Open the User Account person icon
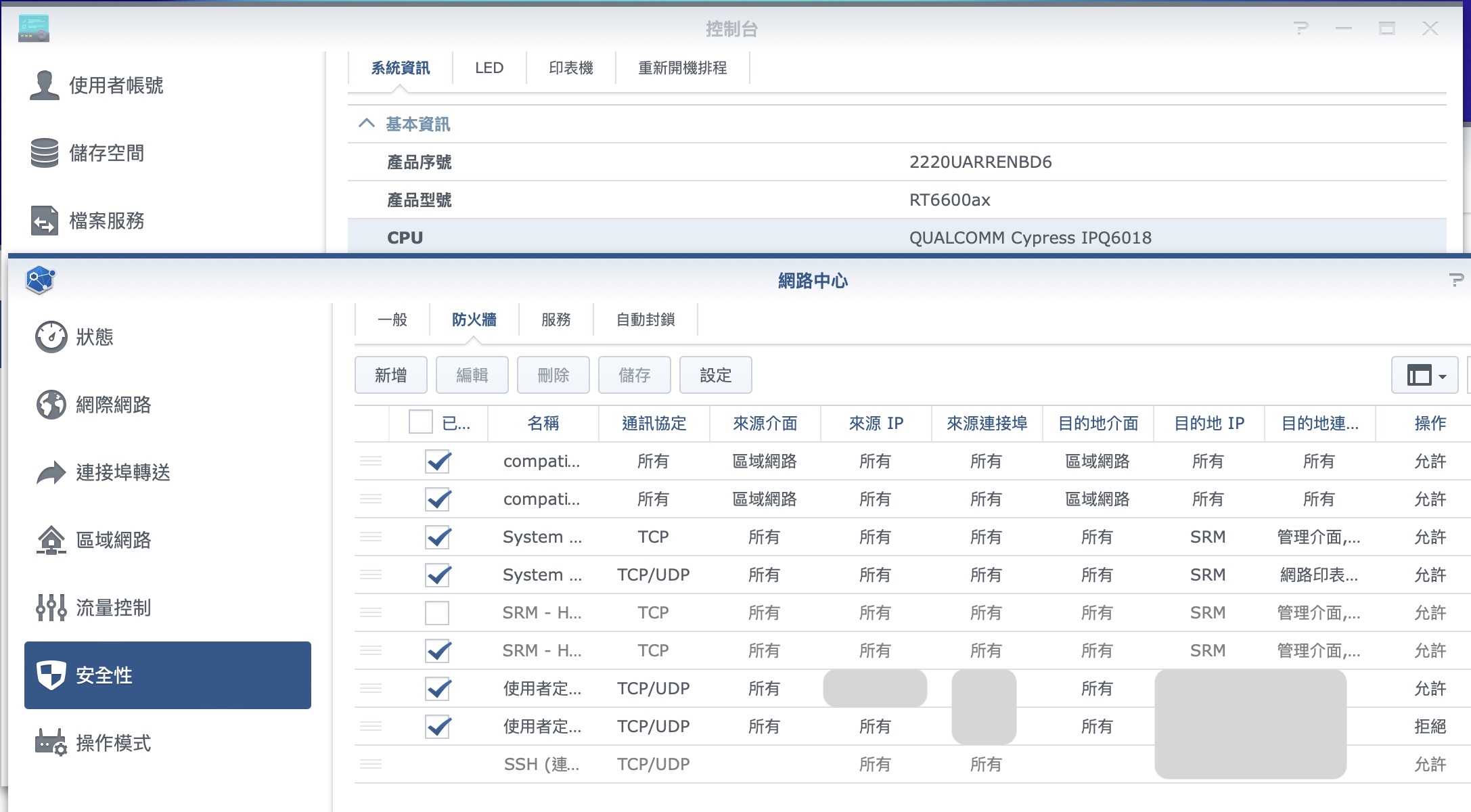The image size is (1471, 812). pos(45,85)
